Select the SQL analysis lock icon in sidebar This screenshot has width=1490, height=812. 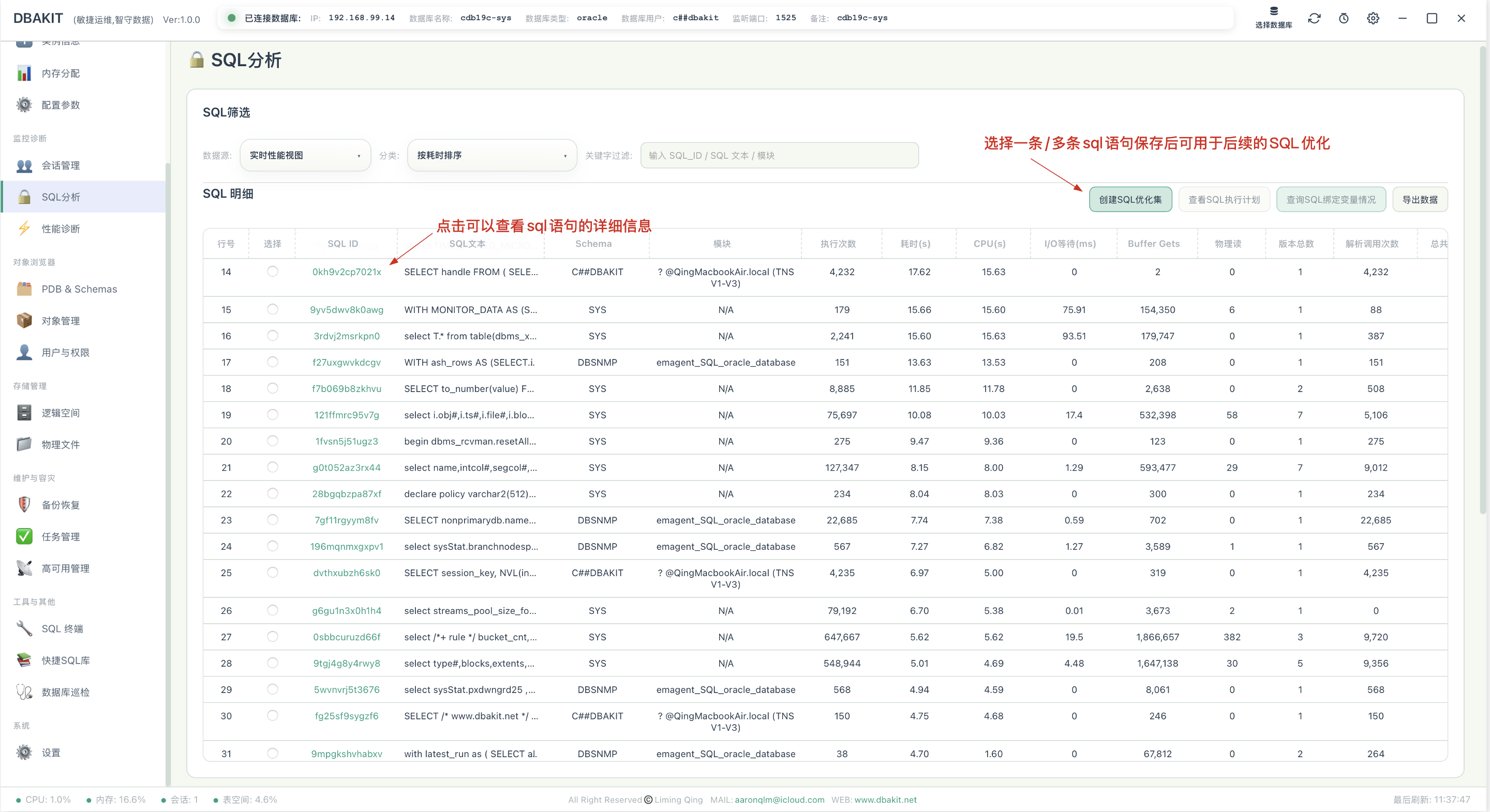tap(24, 197)
